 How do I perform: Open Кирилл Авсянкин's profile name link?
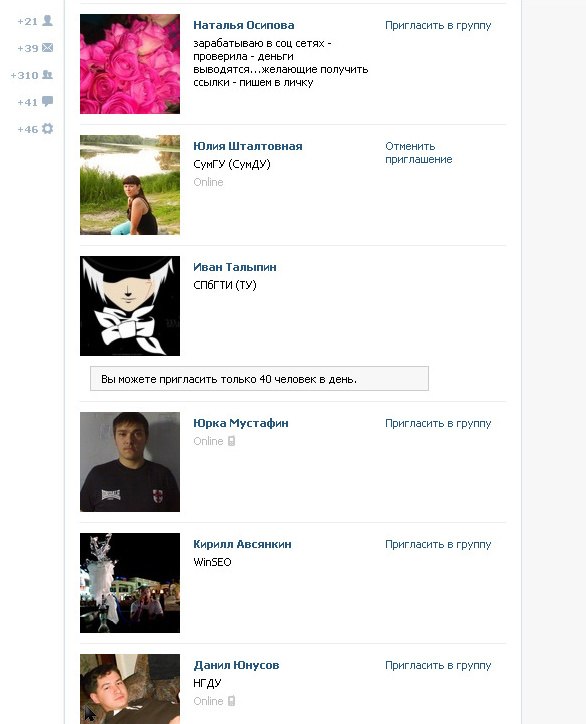pyautogui.click(x=242, y=544)
